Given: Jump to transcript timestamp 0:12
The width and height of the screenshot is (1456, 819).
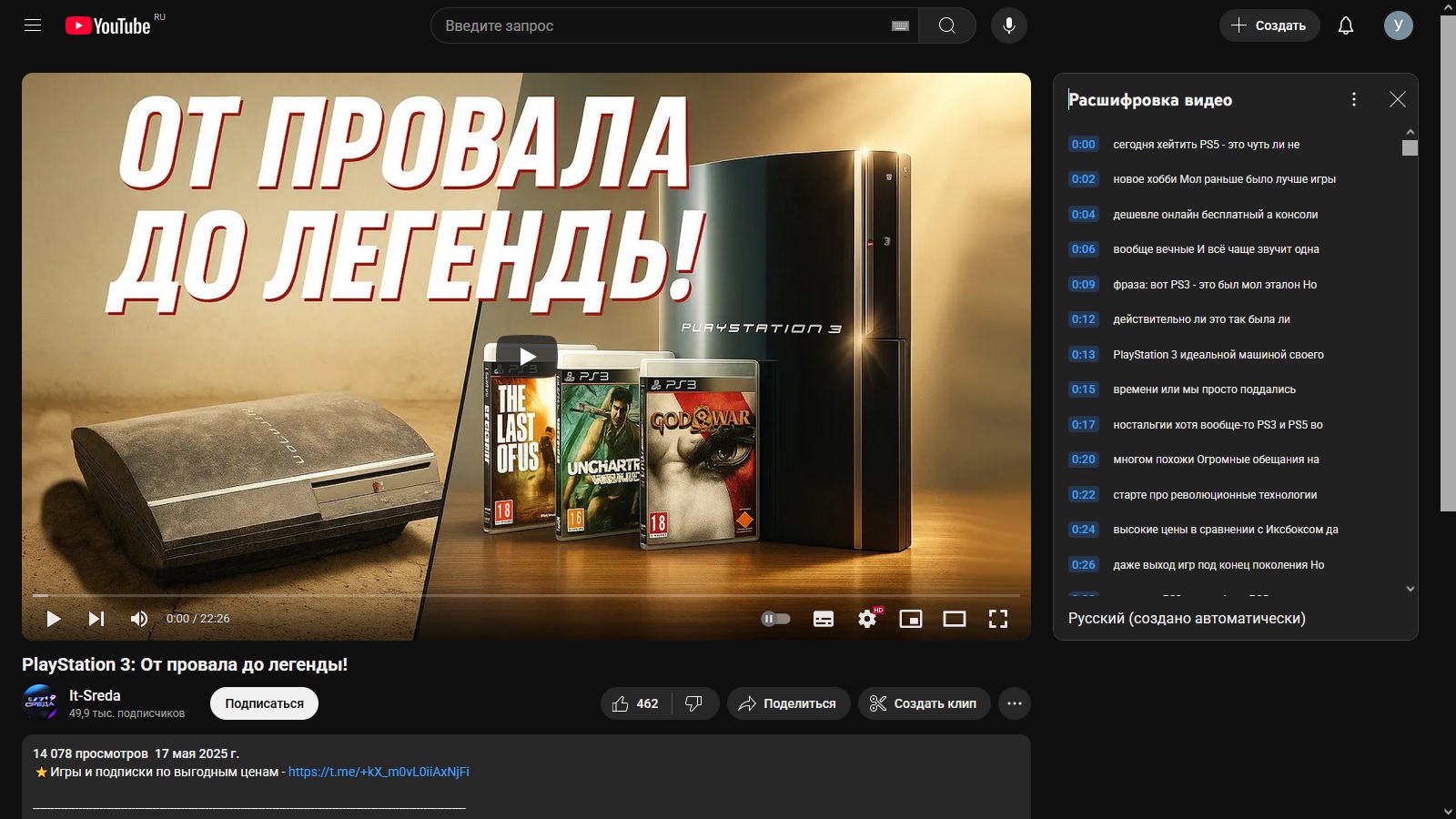Looking at the screenshot, I should 1083,319.
